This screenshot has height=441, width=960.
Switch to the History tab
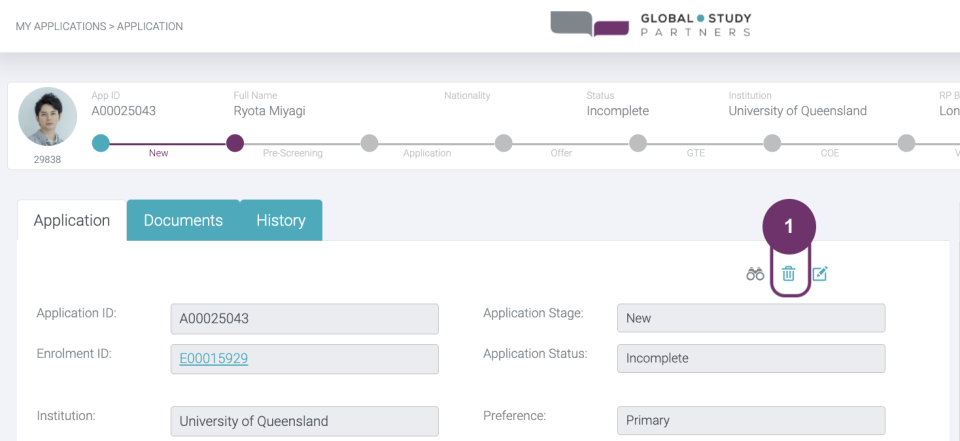[281, 220]
